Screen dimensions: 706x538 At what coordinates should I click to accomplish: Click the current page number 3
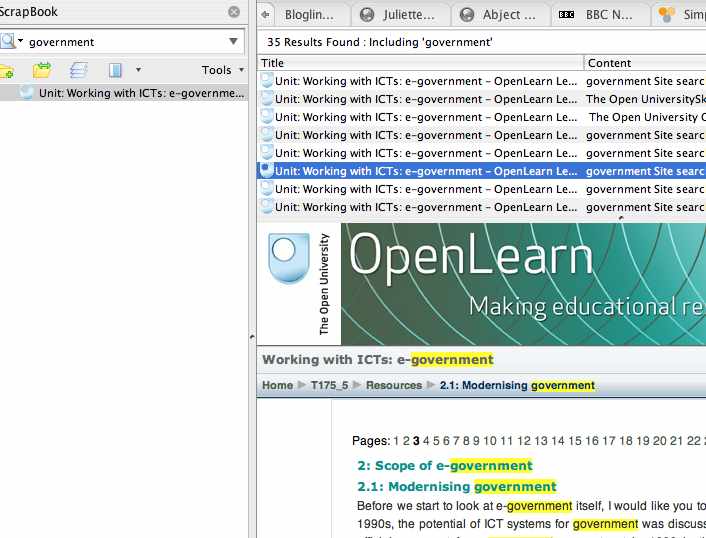[416, 441]
